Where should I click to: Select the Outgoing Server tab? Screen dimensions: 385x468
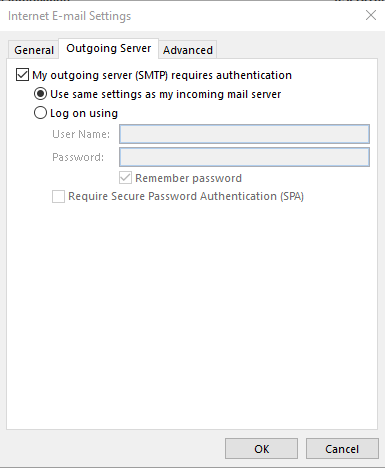pos(109,49)
